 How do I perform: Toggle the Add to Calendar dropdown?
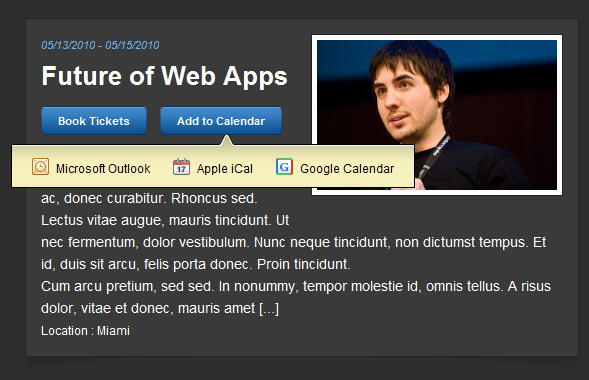[x=221, y=121]
